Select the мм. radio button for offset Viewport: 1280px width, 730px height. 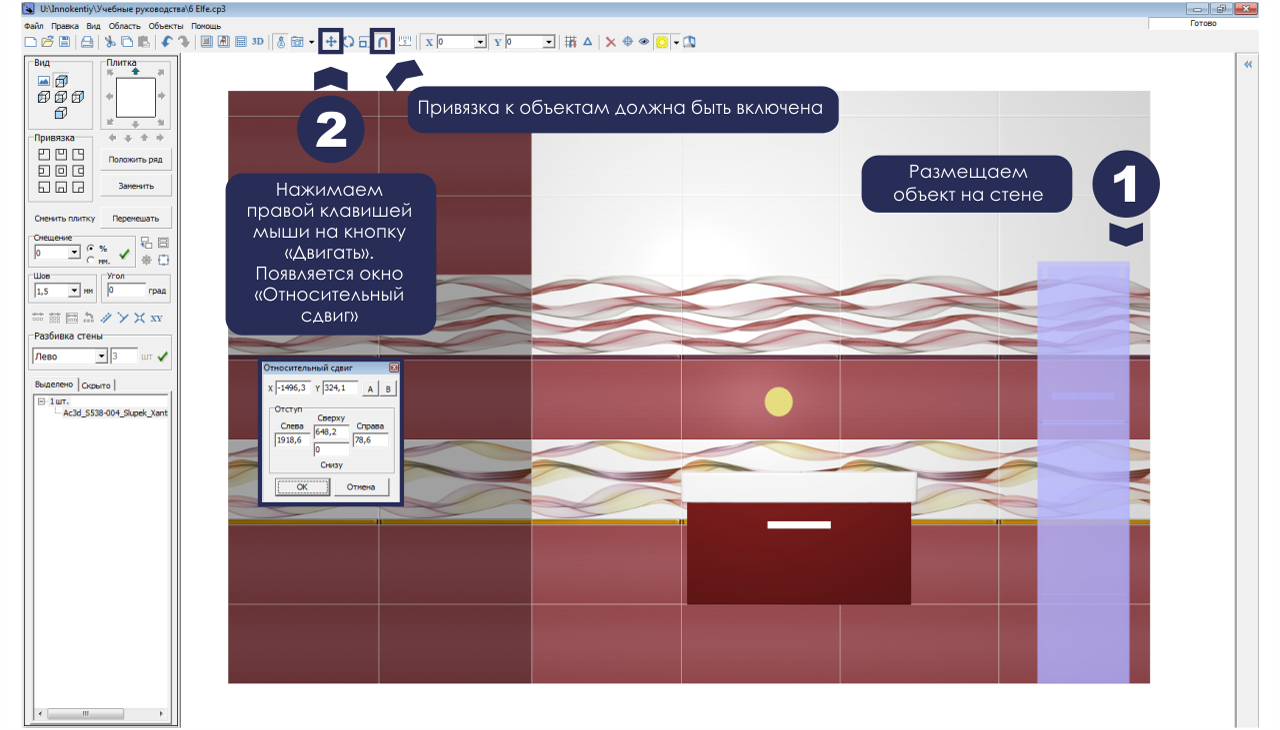[90, 259]
